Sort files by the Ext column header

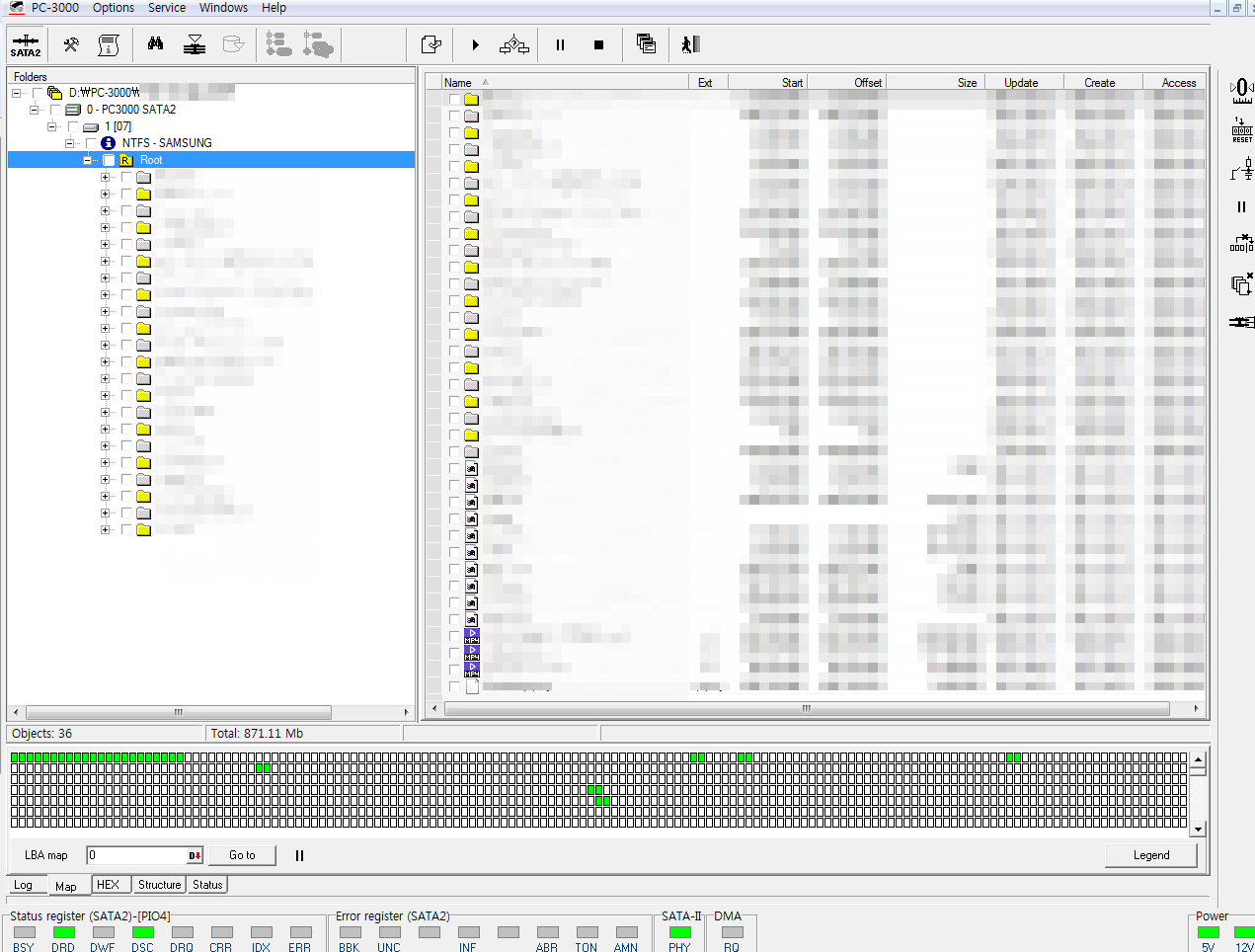(x=708, y=83)
